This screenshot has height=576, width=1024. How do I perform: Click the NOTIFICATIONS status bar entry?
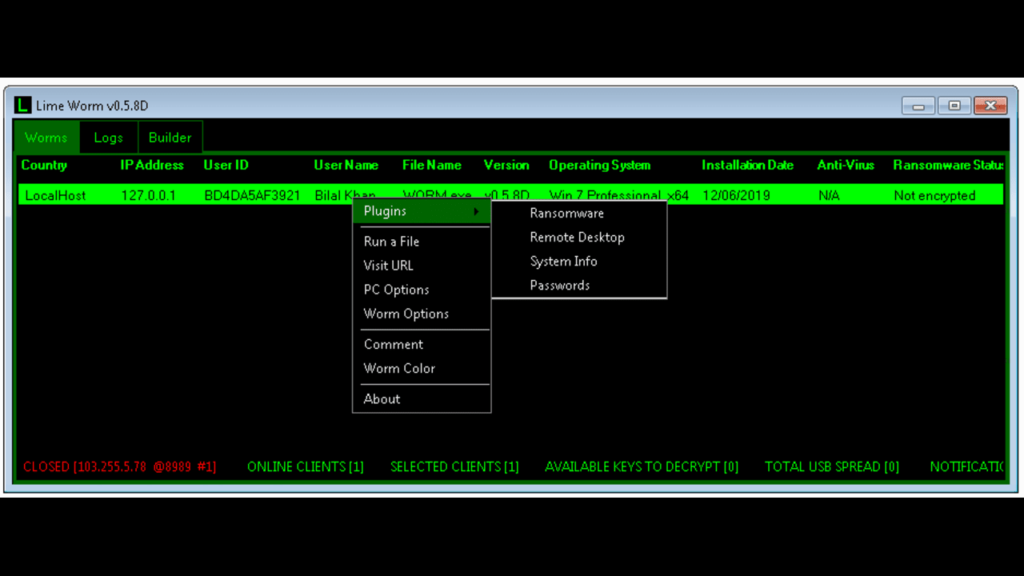pos(967,467)
